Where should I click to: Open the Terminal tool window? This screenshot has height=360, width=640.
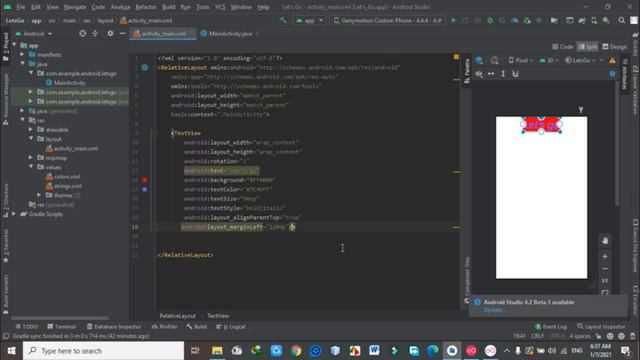tap(61, 327)
